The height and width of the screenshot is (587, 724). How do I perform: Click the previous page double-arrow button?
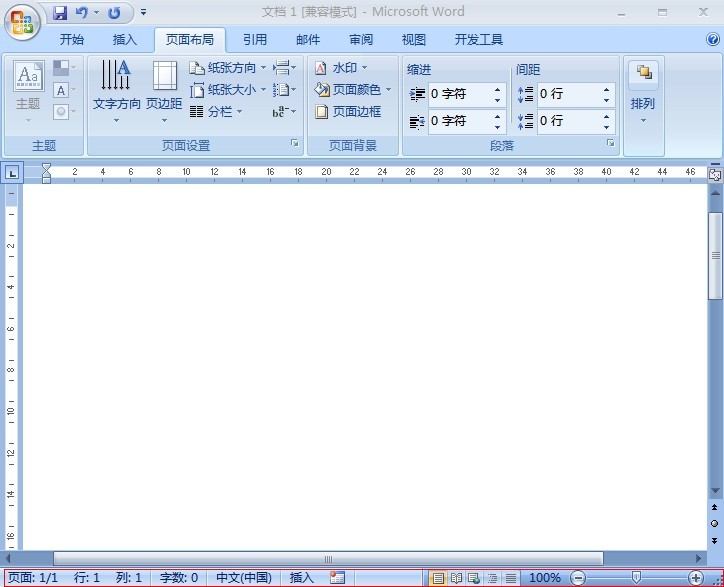point(715,507)
